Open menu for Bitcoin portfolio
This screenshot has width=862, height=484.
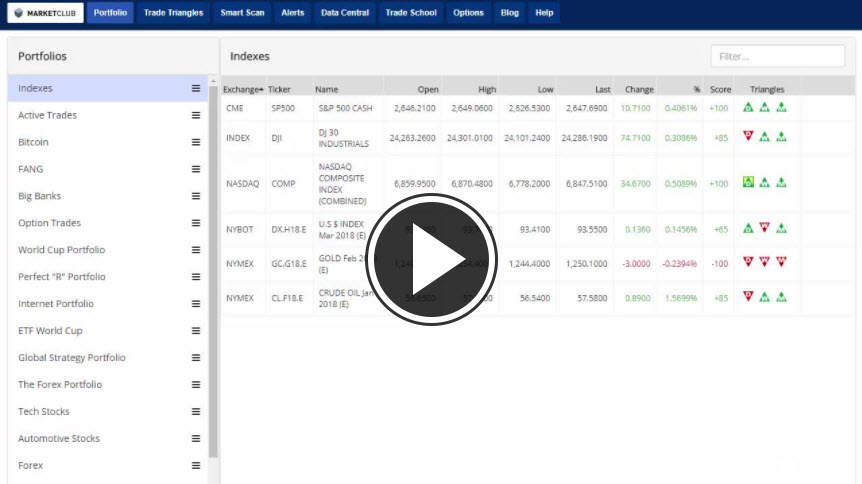(196, 142)
